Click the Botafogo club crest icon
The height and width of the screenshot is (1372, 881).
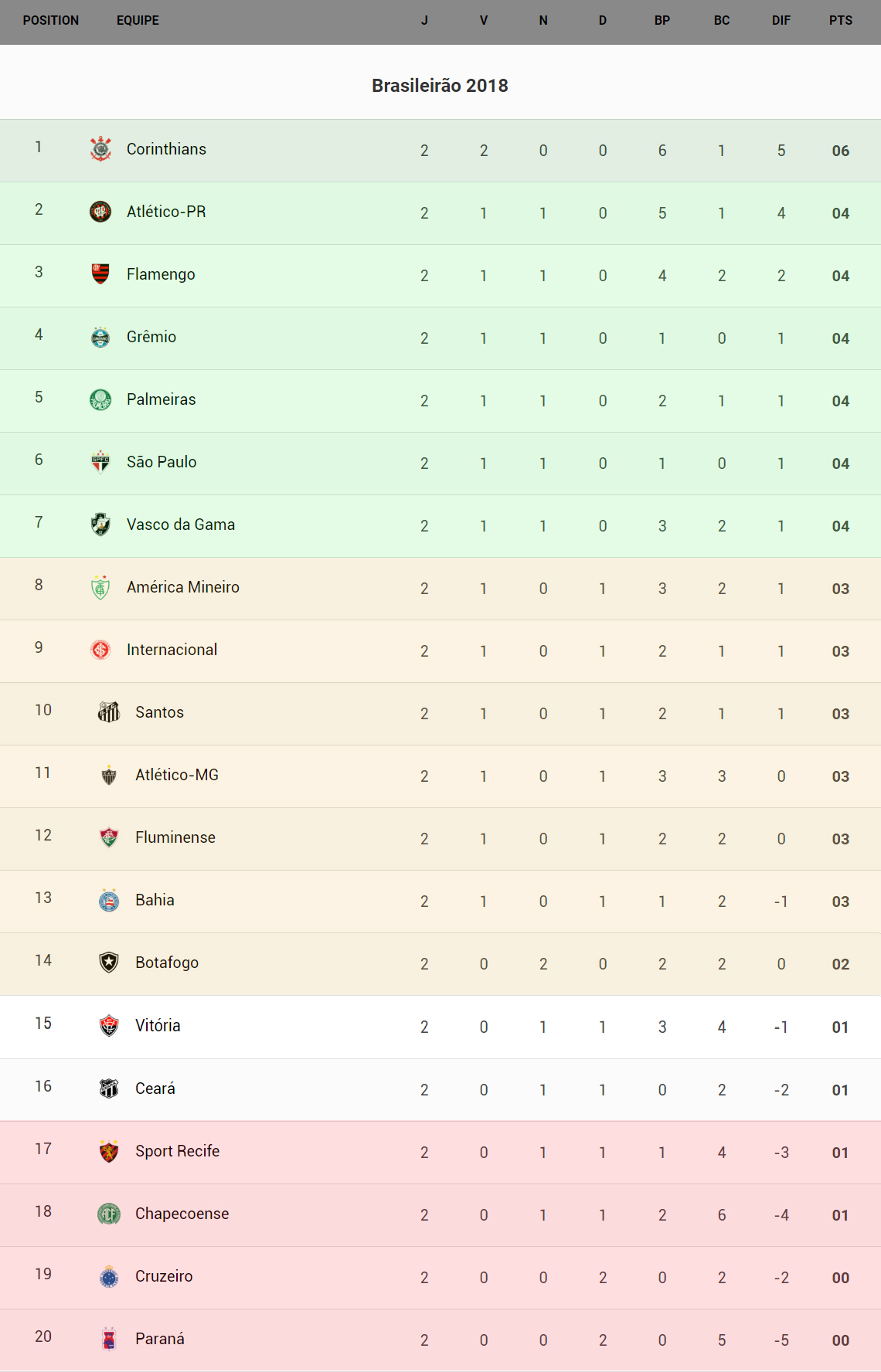[109, 963]
